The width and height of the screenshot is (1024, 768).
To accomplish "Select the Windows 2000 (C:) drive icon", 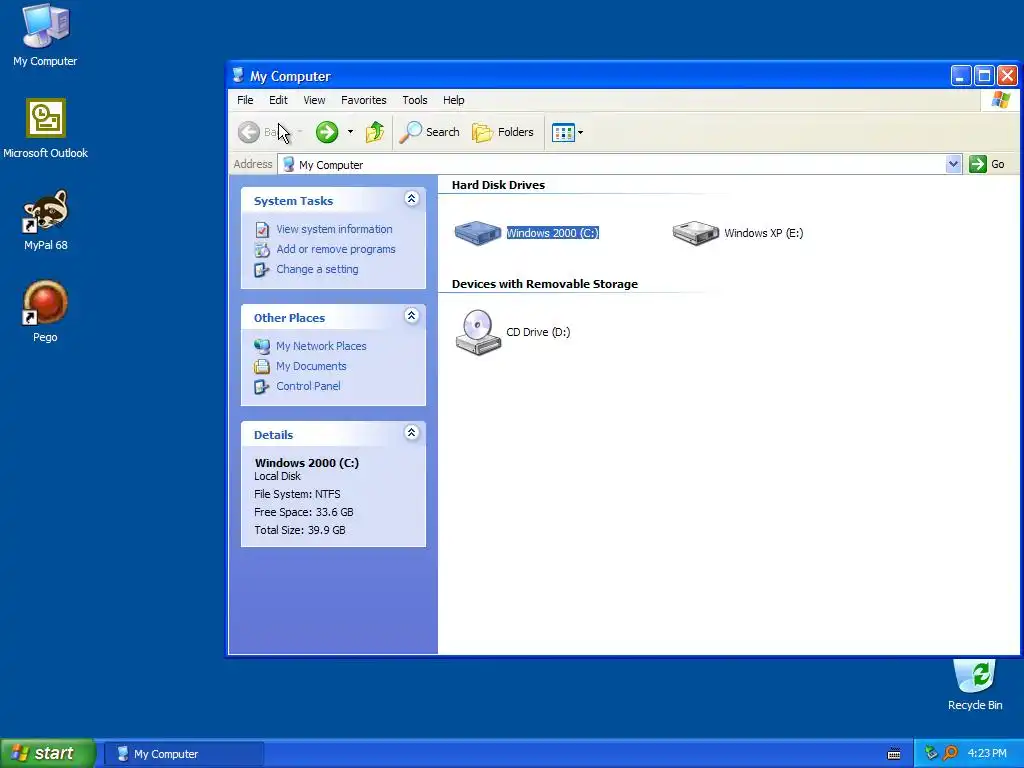I will pyautogui.click(x=477, y=233).
